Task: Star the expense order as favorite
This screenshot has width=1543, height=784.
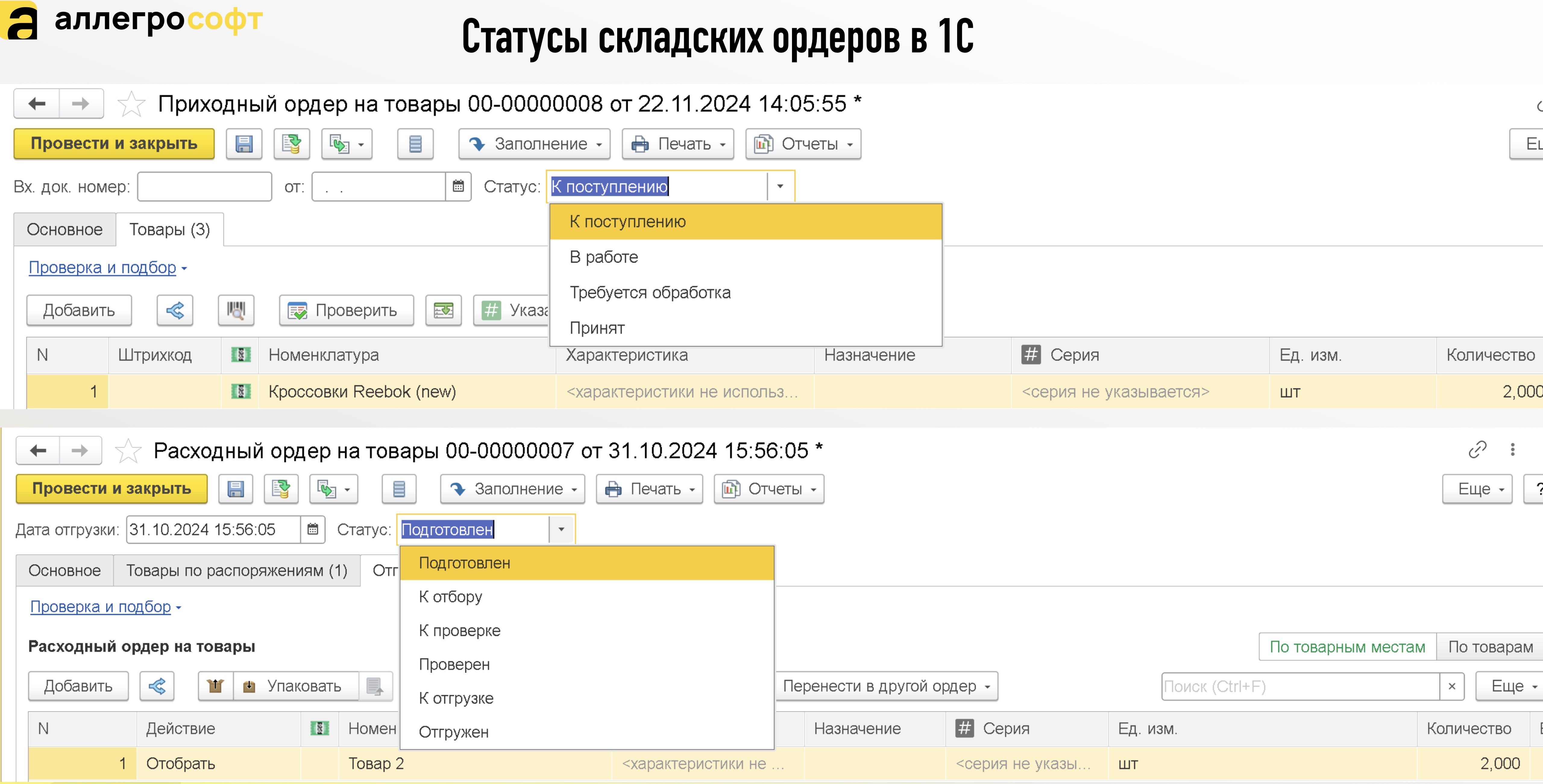Action: [127, 450]
